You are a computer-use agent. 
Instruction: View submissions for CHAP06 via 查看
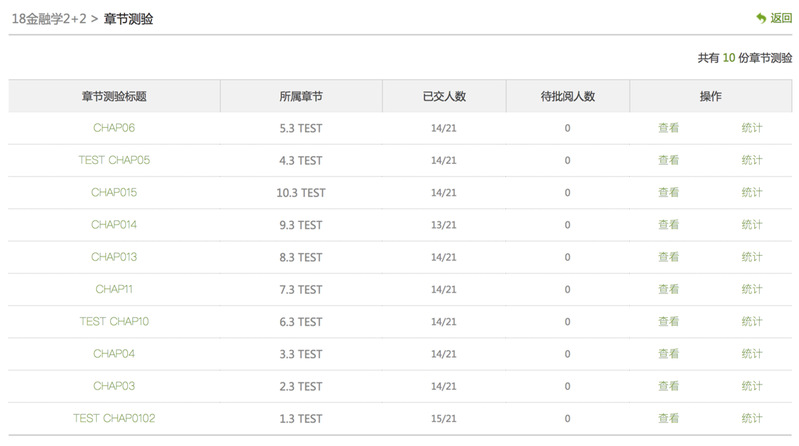coord(669,128)
